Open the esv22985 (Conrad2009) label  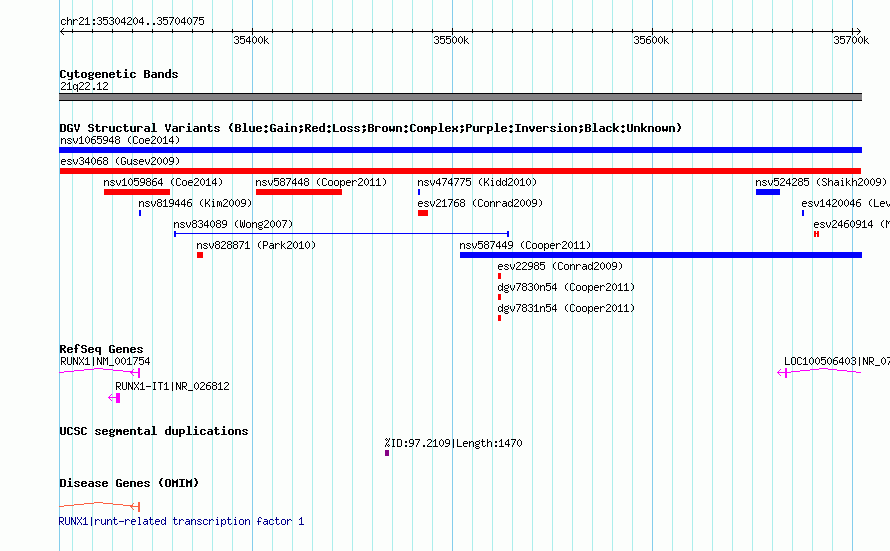(x=560, y=266)
